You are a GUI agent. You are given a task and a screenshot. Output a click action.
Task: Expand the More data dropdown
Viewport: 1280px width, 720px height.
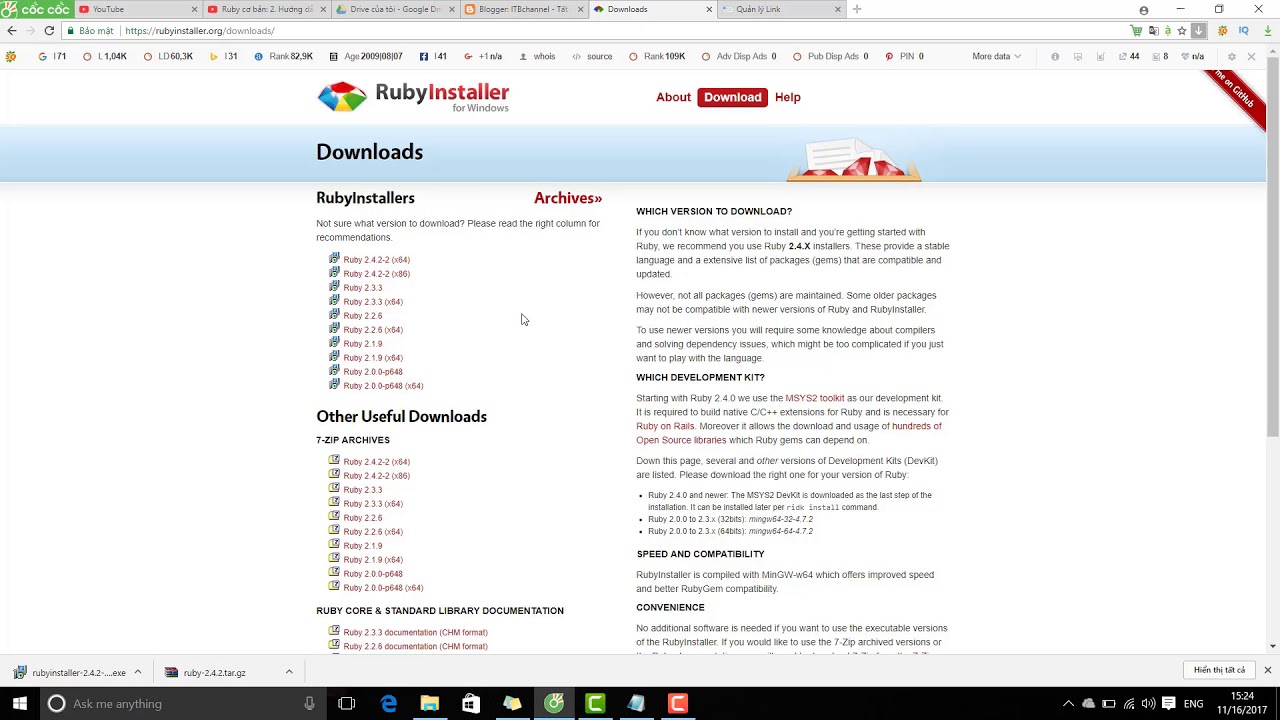pos(997,57)
